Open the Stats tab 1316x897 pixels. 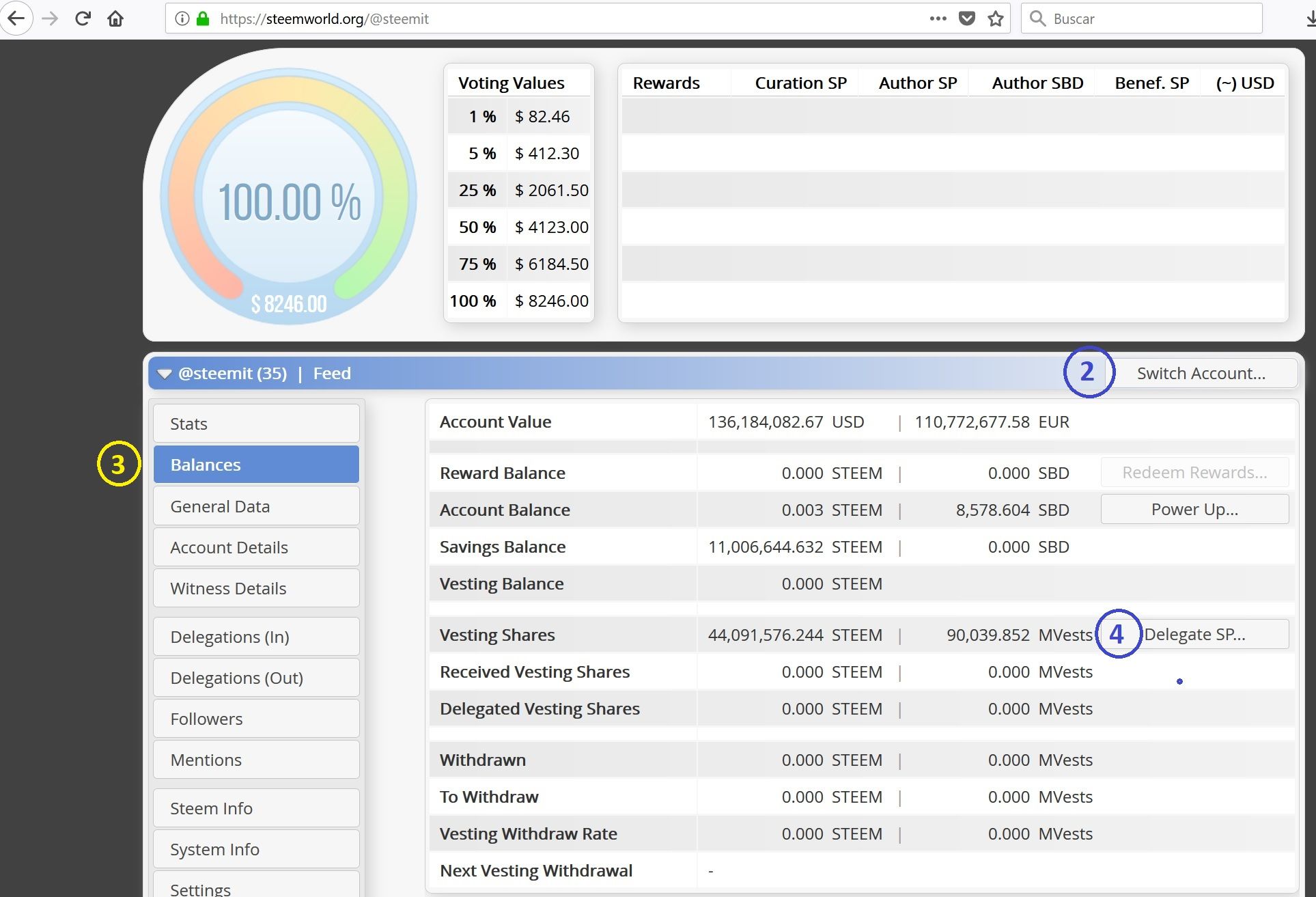(256, 424)
